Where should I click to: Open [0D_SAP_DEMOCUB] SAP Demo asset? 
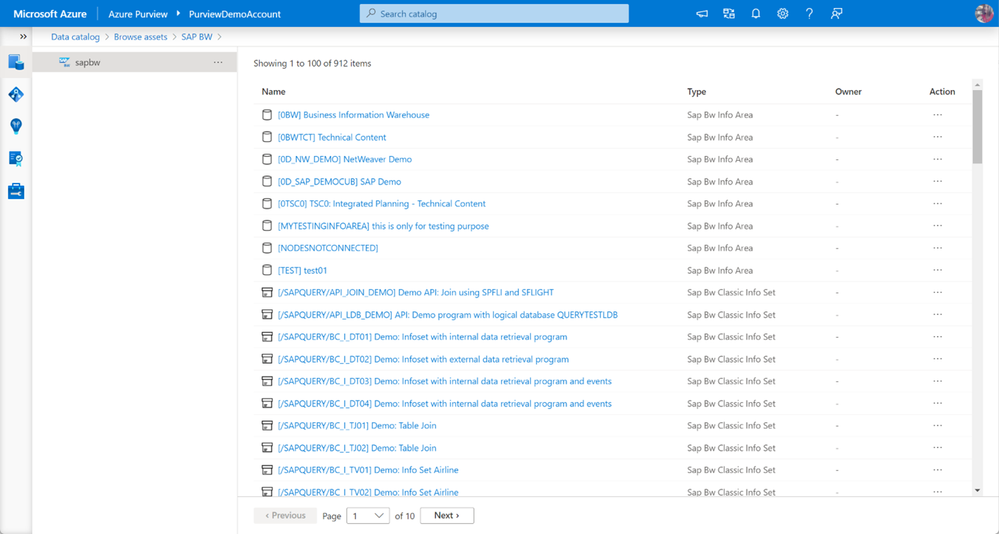click(x=340, y=182)
